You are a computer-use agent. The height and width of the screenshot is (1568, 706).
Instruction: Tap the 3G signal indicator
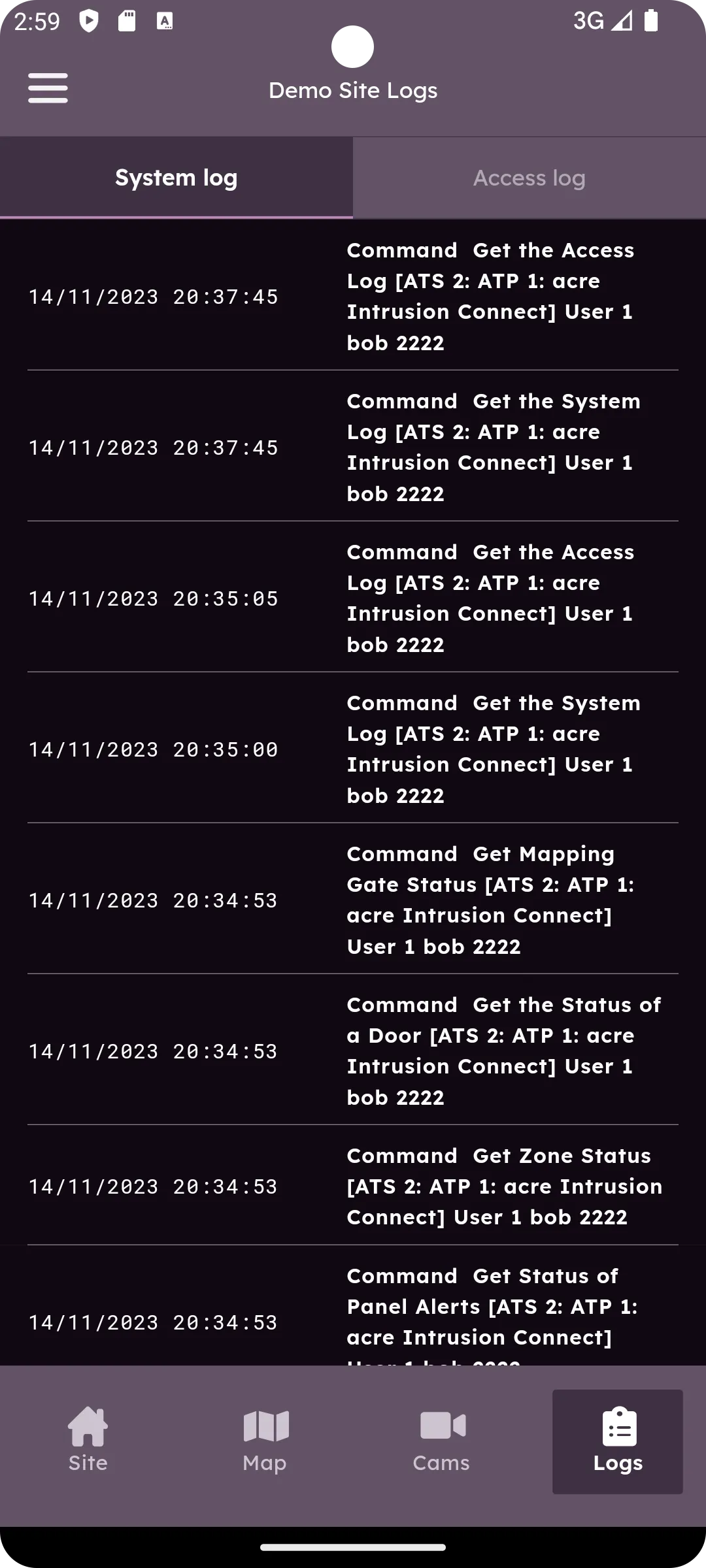tap(602, 21)
